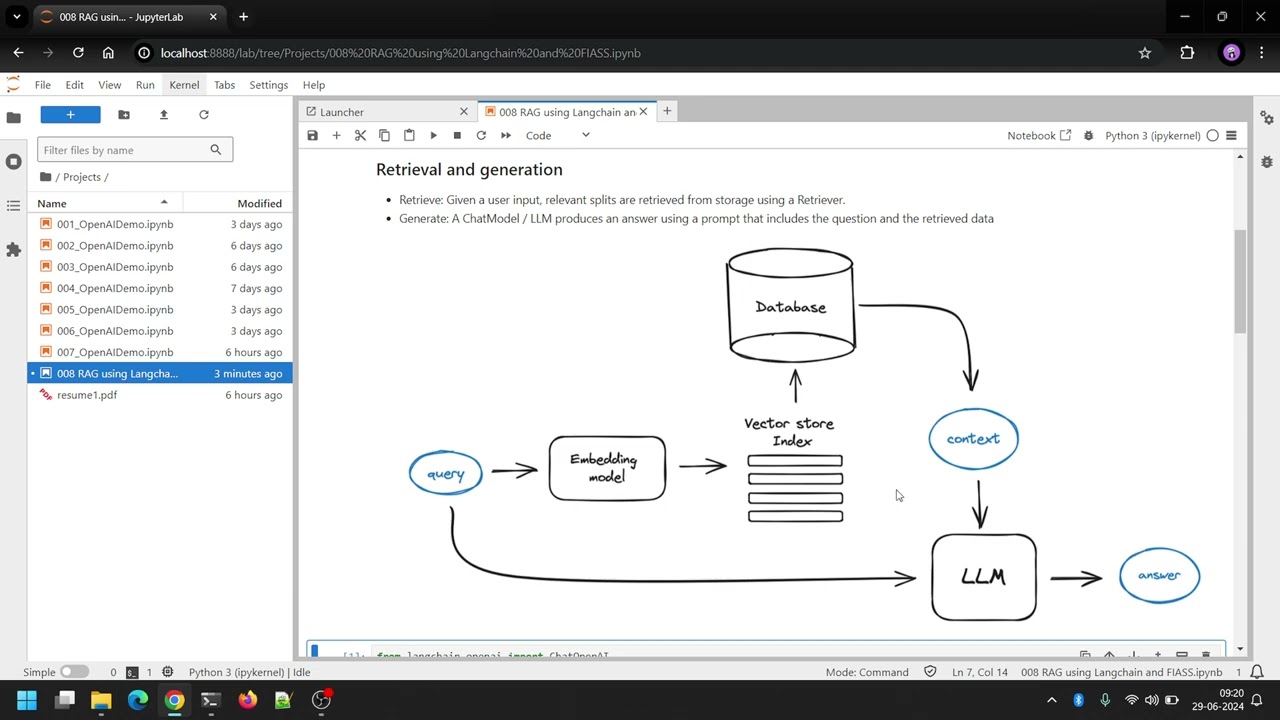The width and height of the screenshot is (1280, 720).
Task: Restart kernel and run all cells
Action: (506, 135)
